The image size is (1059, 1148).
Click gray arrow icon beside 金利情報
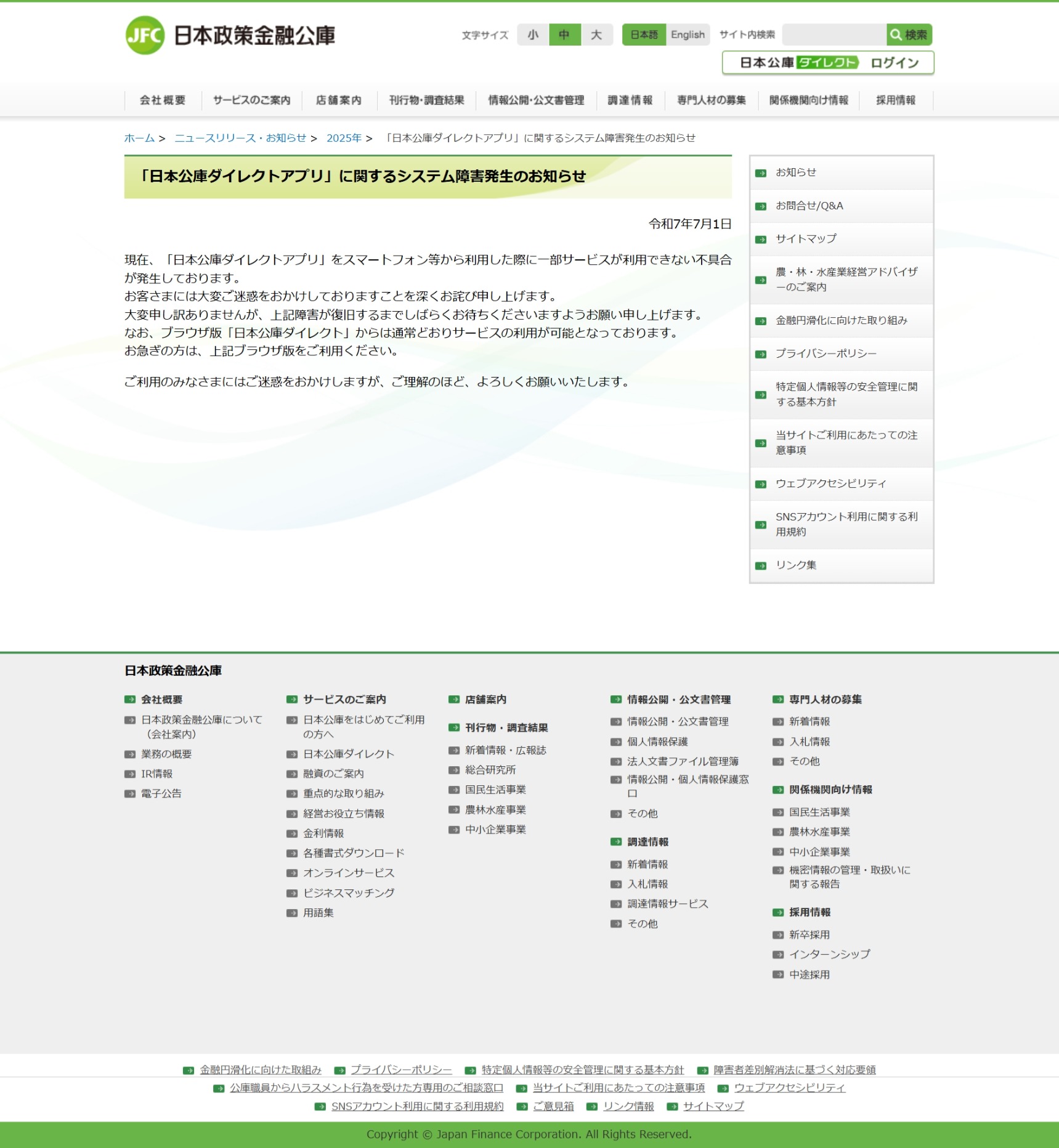coord(292,834)
